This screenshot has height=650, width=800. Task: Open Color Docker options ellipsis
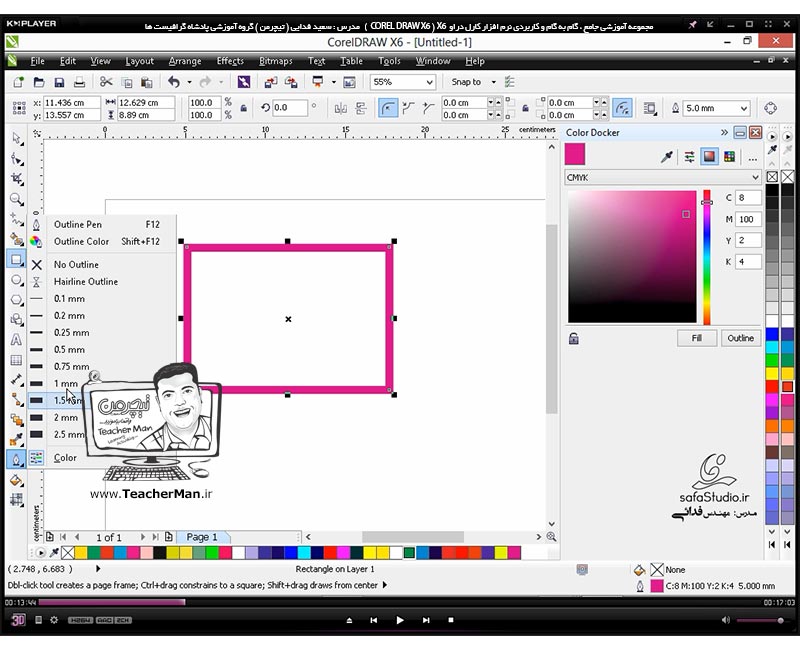(x=753, y=158)
